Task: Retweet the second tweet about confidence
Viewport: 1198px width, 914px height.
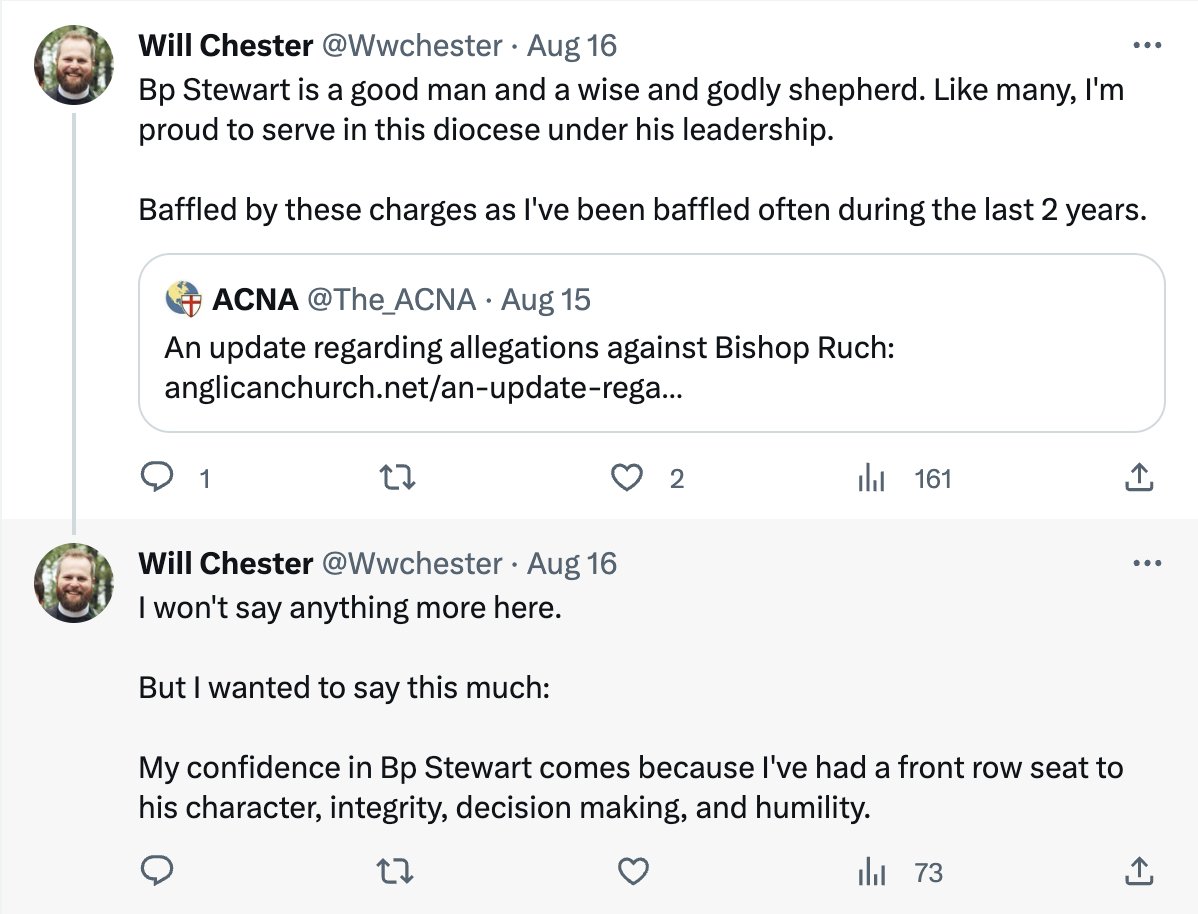Action: click(x=398, y=873)
